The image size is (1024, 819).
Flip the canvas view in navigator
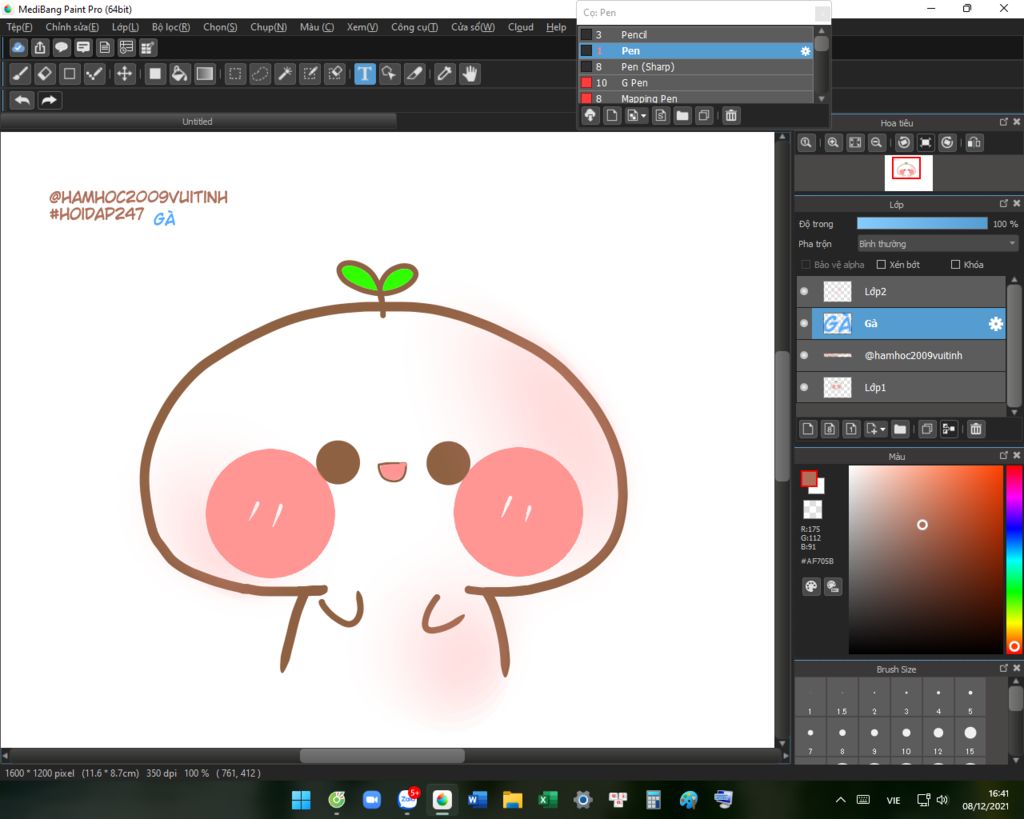[x=974, y=142]
